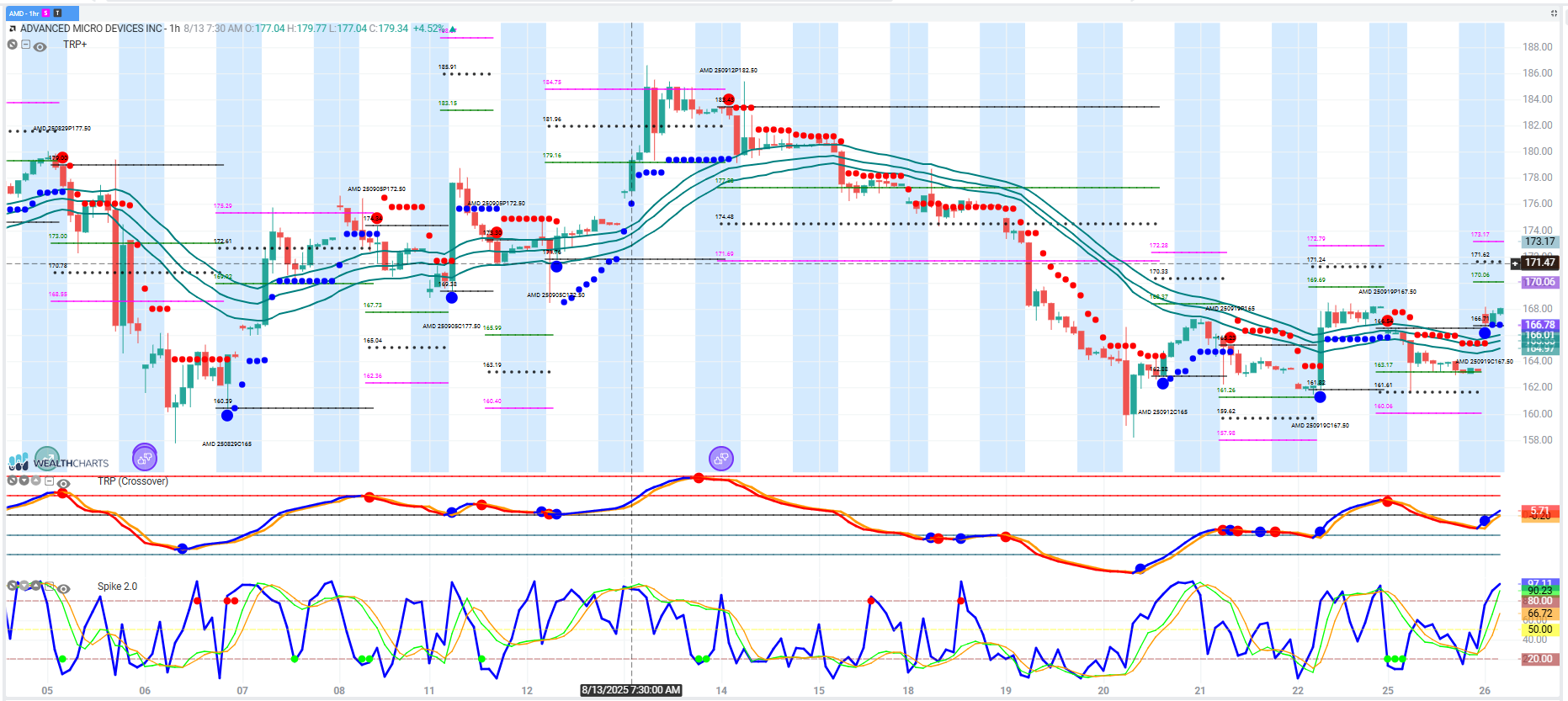Click the AMD 250829P177.50 option label
The height and width of the screenshot is (701, 1568).
click(61, 129)
